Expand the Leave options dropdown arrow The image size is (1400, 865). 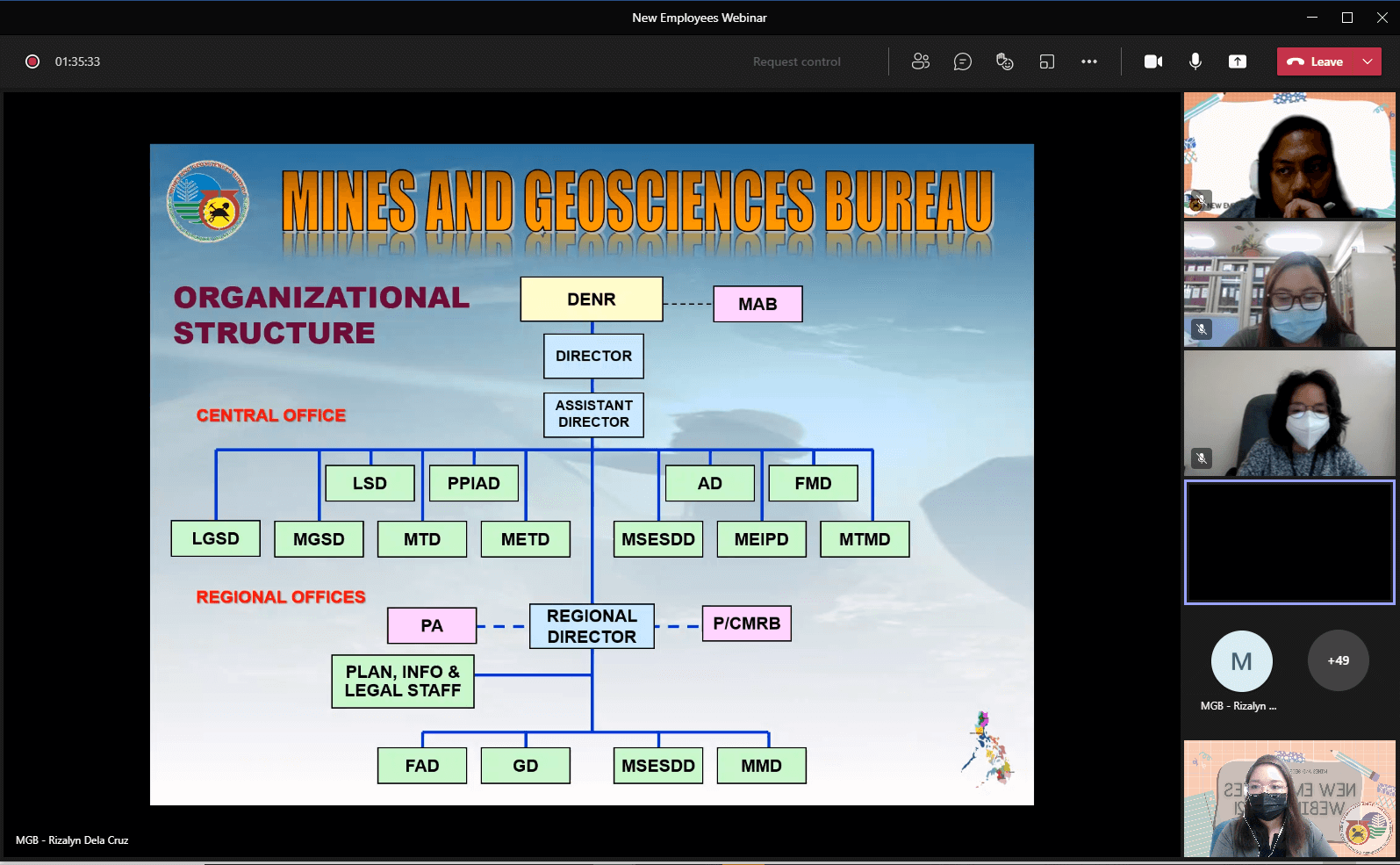[1368, 61]
